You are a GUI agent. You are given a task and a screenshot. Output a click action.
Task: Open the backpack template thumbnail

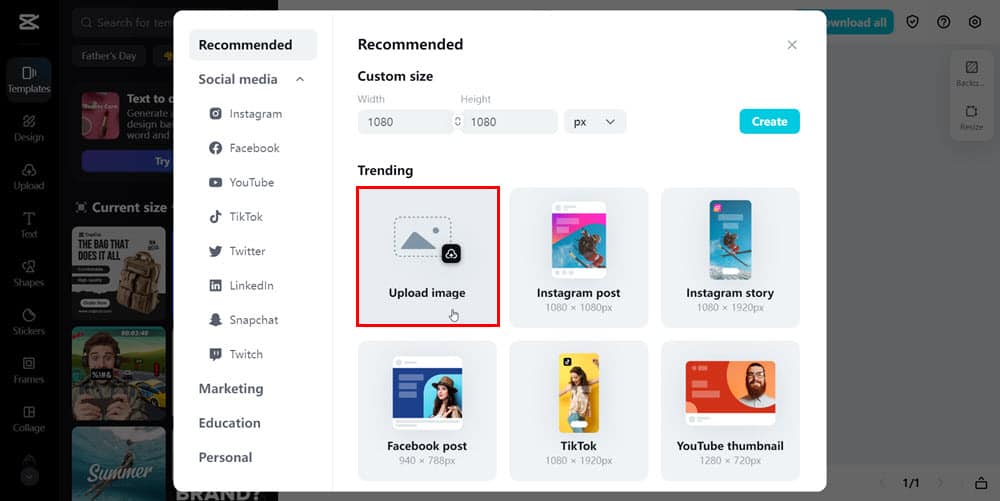[119, 273]
